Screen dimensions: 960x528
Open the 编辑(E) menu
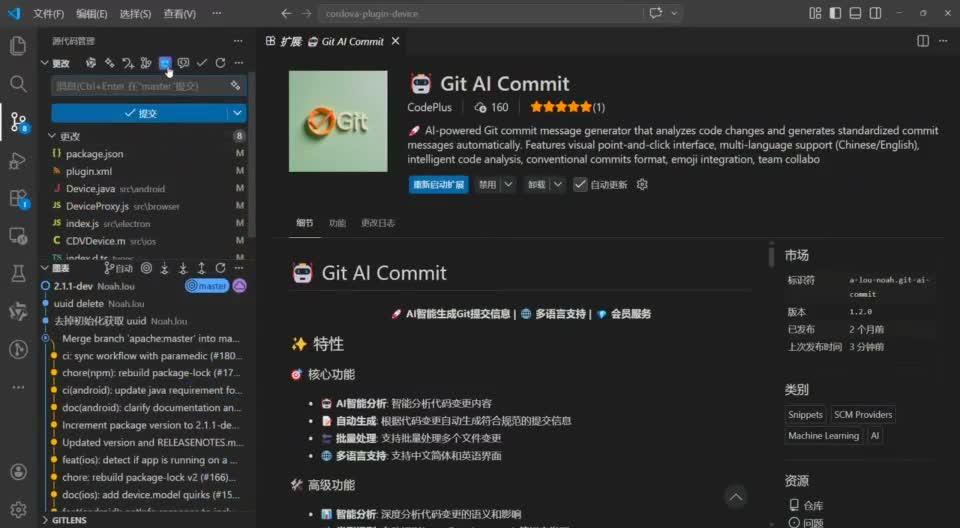(x=92, y=13)
